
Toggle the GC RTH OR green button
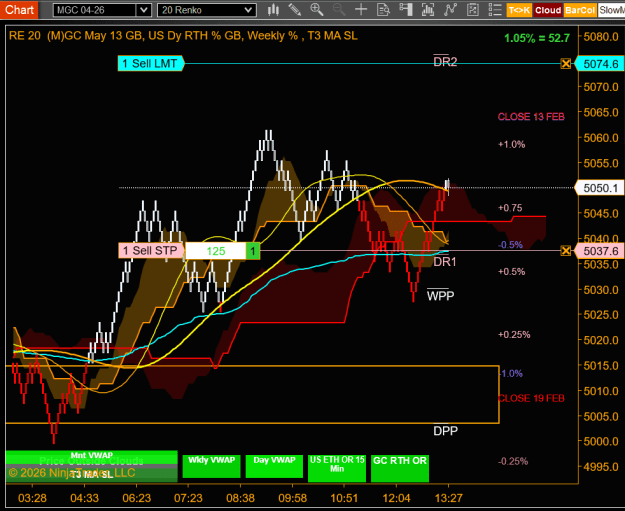(400, 468)
